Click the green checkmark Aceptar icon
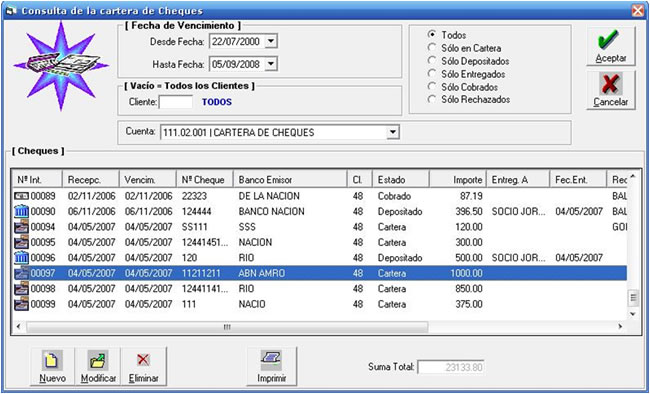The width and height of the screenshot is (650, 394). [610, 40]
